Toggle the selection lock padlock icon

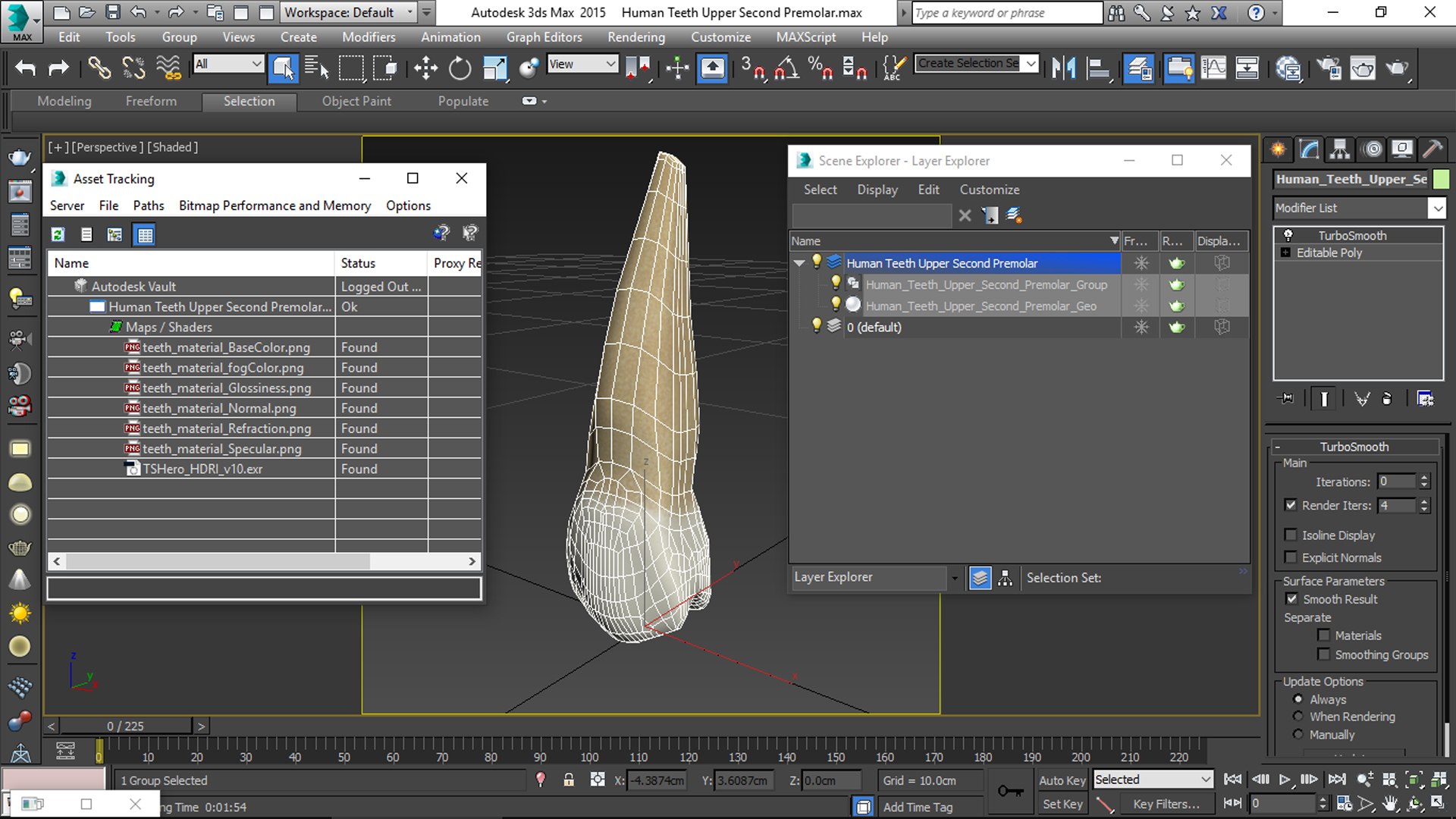point(568,780)
